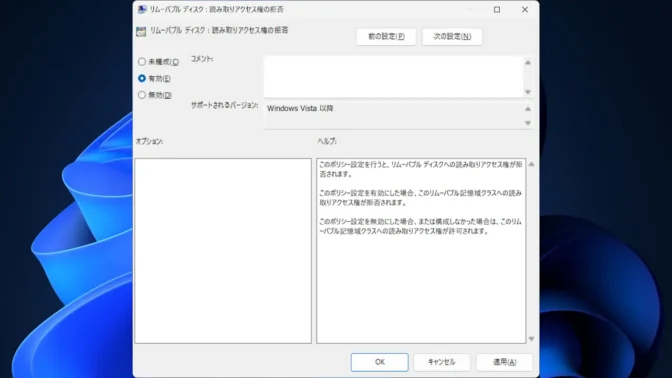Screen dimensions: 672x378
Task: Click the title bar window icon
Action: pos(142,9)
